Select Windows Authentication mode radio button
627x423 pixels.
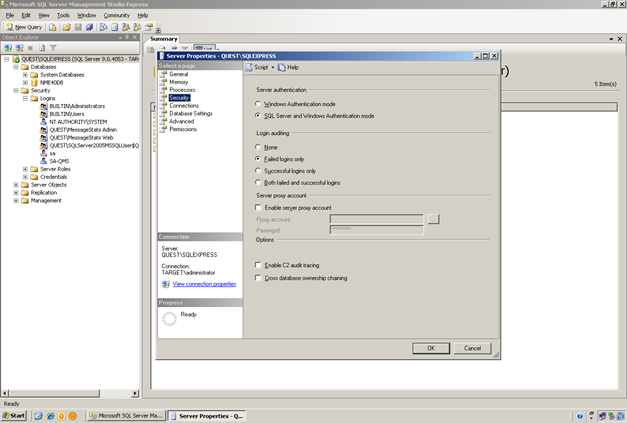click(258, 104)
